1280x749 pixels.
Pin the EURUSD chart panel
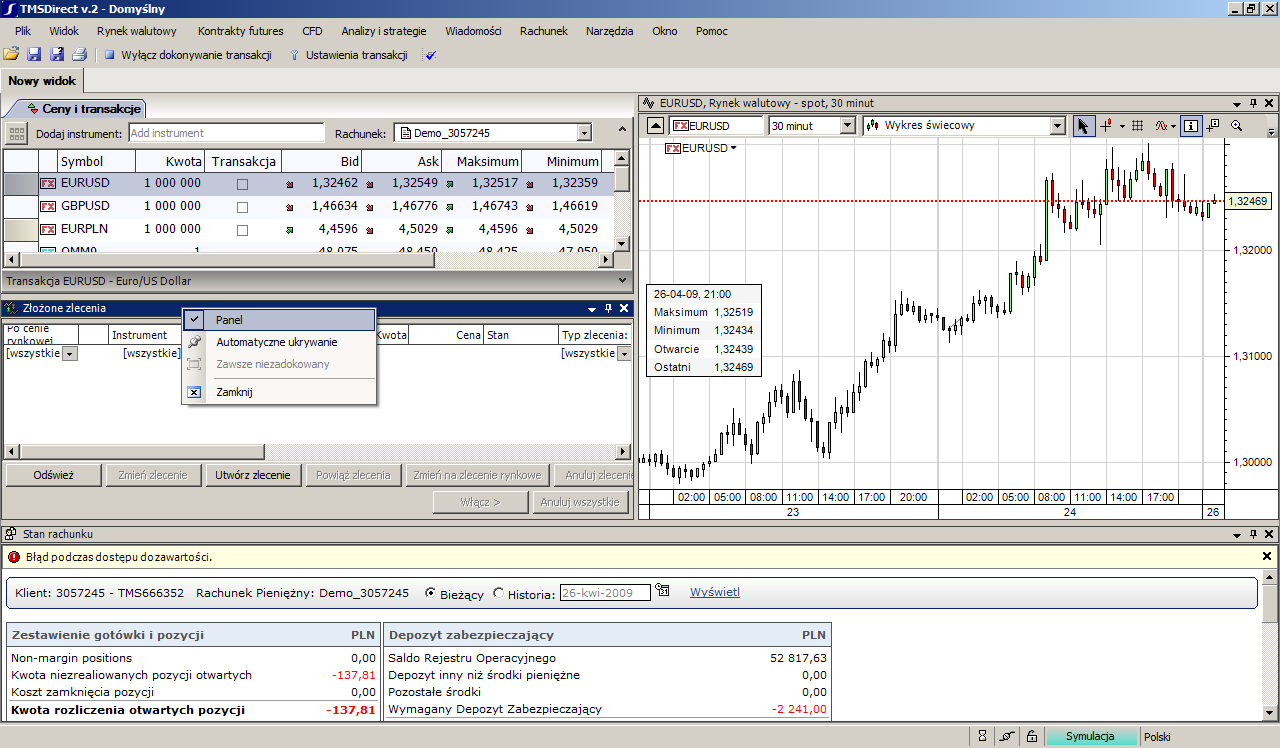point(1253,103)
